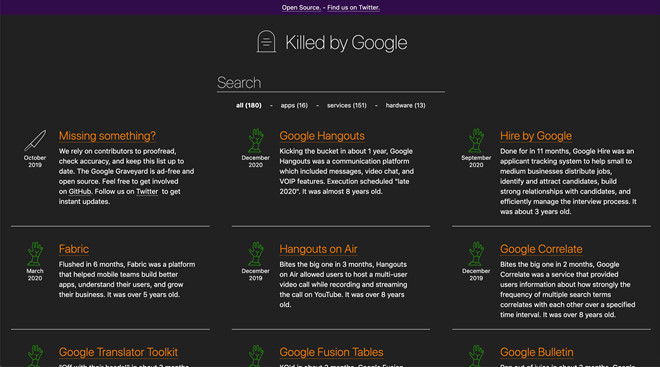Screen dimensions: 660x367
Task: Click the Hangouts on Air description paragraph
Action: pos(343,285)
